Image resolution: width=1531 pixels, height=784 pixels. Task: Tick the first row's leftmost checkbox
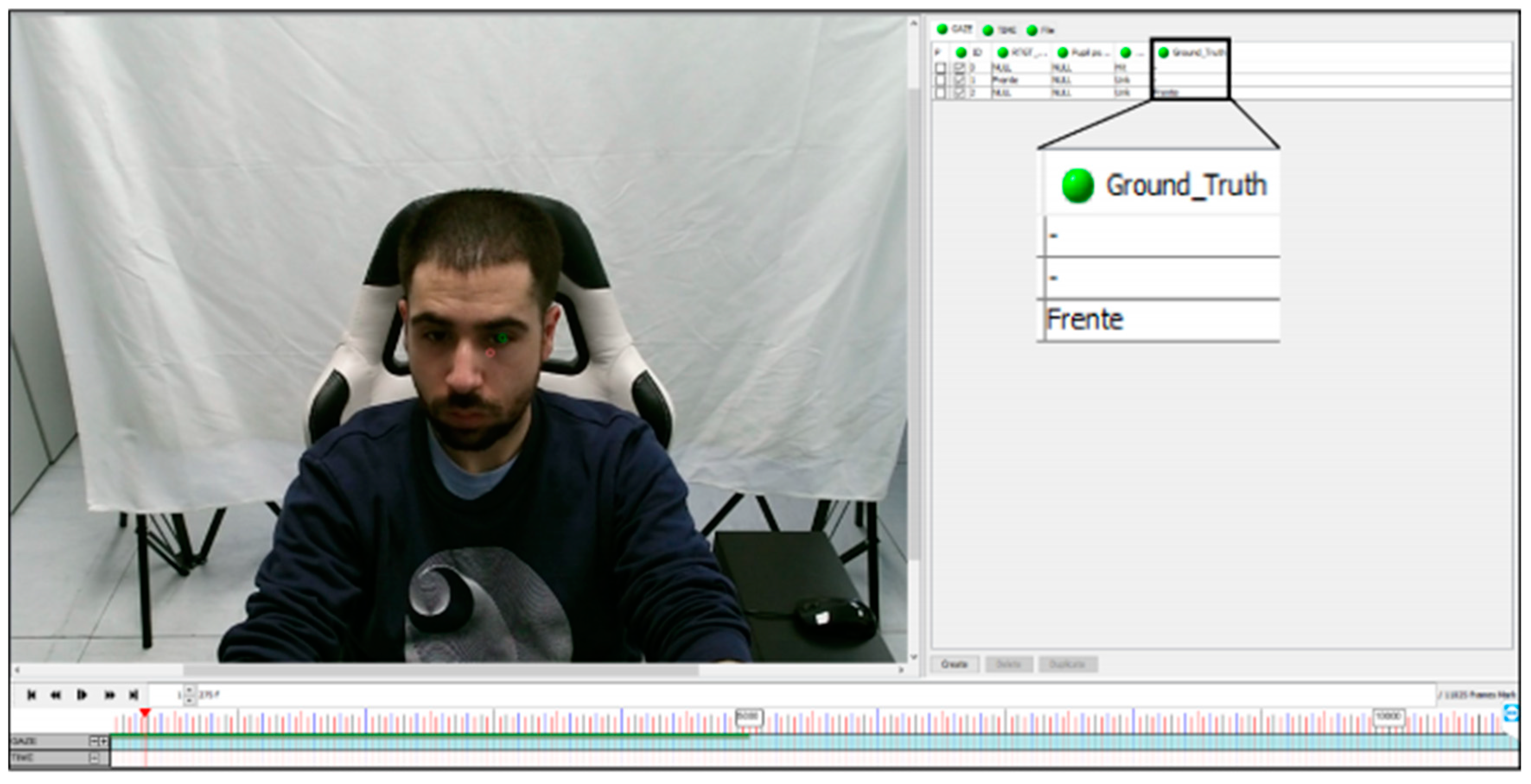coord(940,68)
